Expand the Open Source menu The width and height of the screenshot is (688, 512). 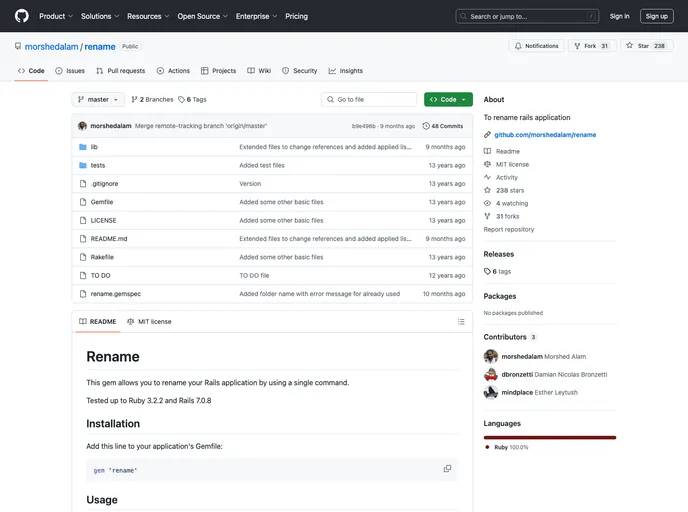coord(202,16)
